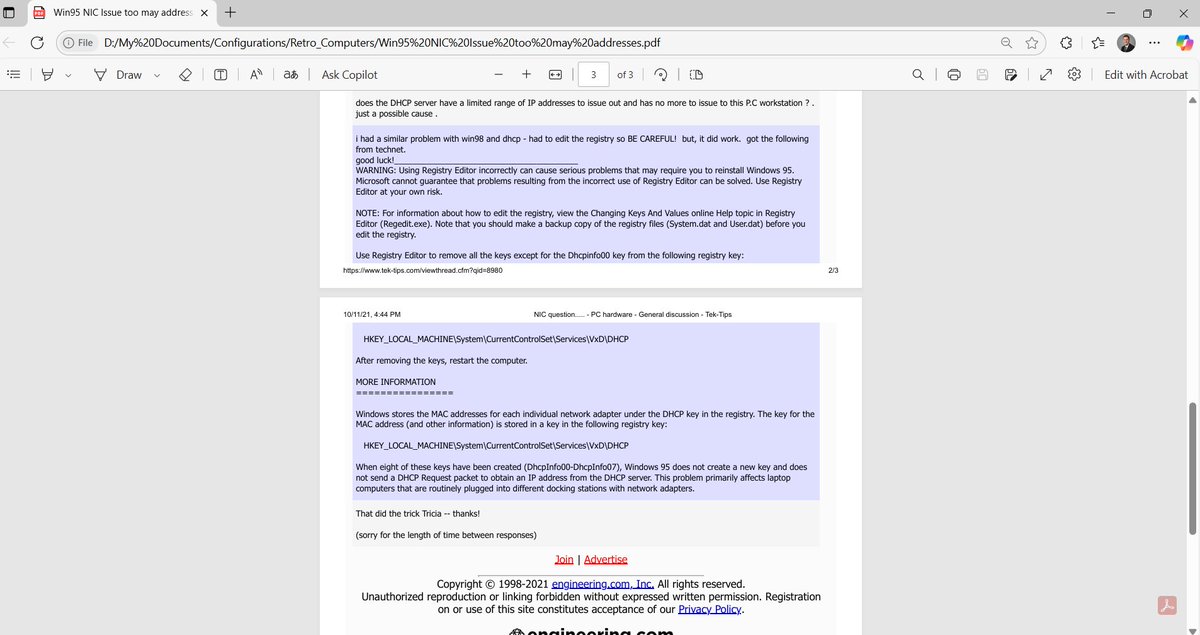This screenshot has width=1200, height=635.
Task: Click 'After removing the keys, restart the computer.'
Action: [x=441, y=360]
